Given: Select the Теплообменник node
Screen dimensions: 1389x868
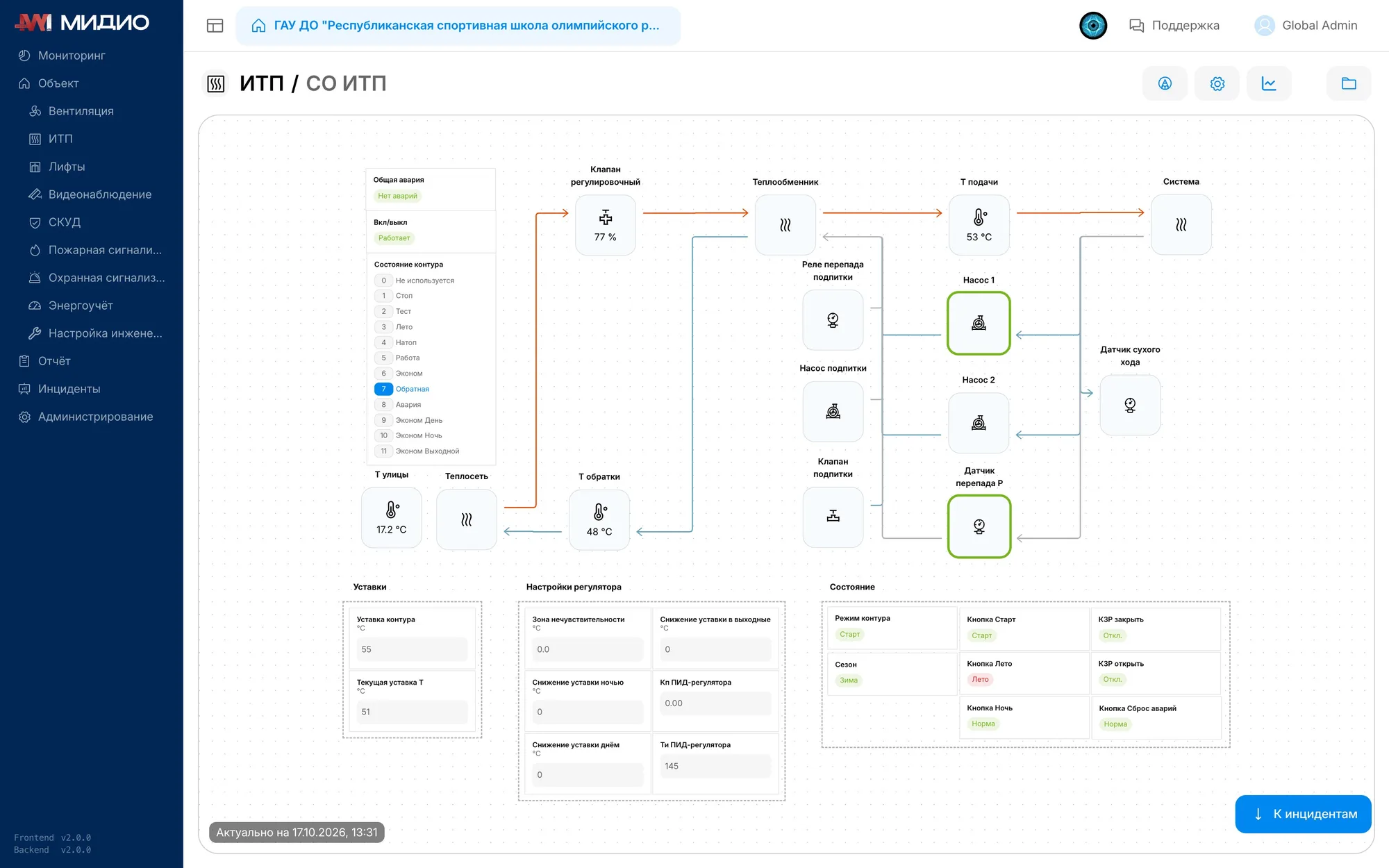Looking at the screenshot, I should click(x=785, y=225).
